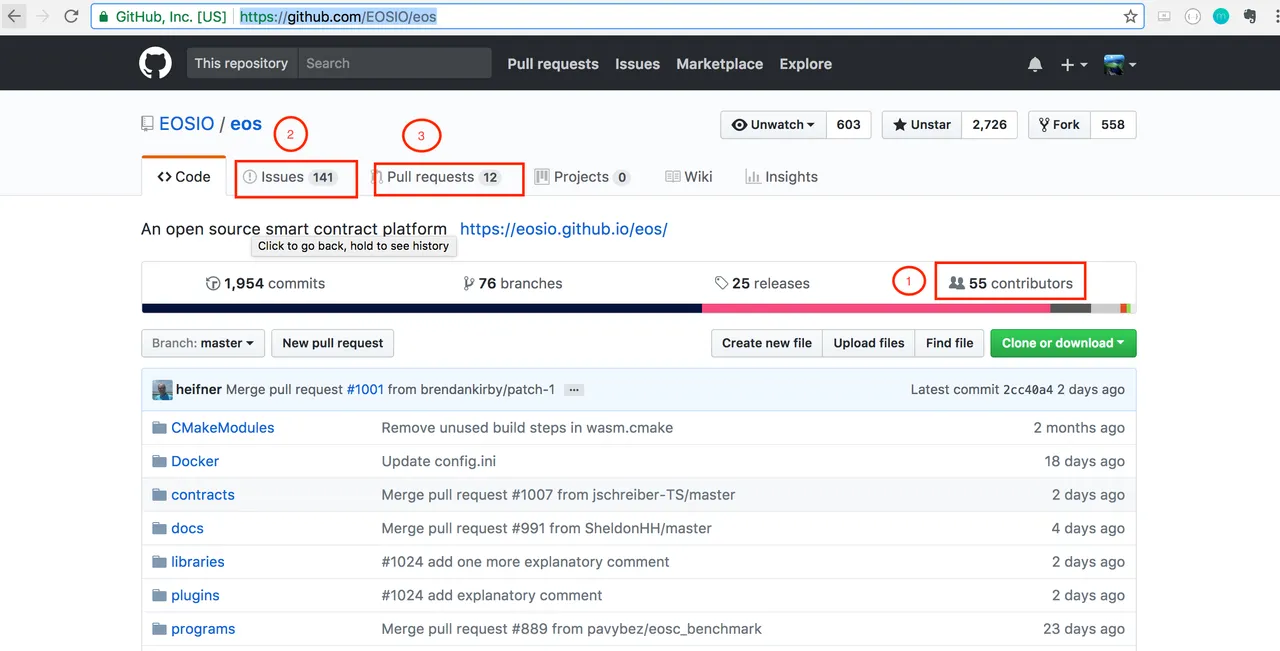
Task: Open pull request #1001 link
Action: (365, 390)
